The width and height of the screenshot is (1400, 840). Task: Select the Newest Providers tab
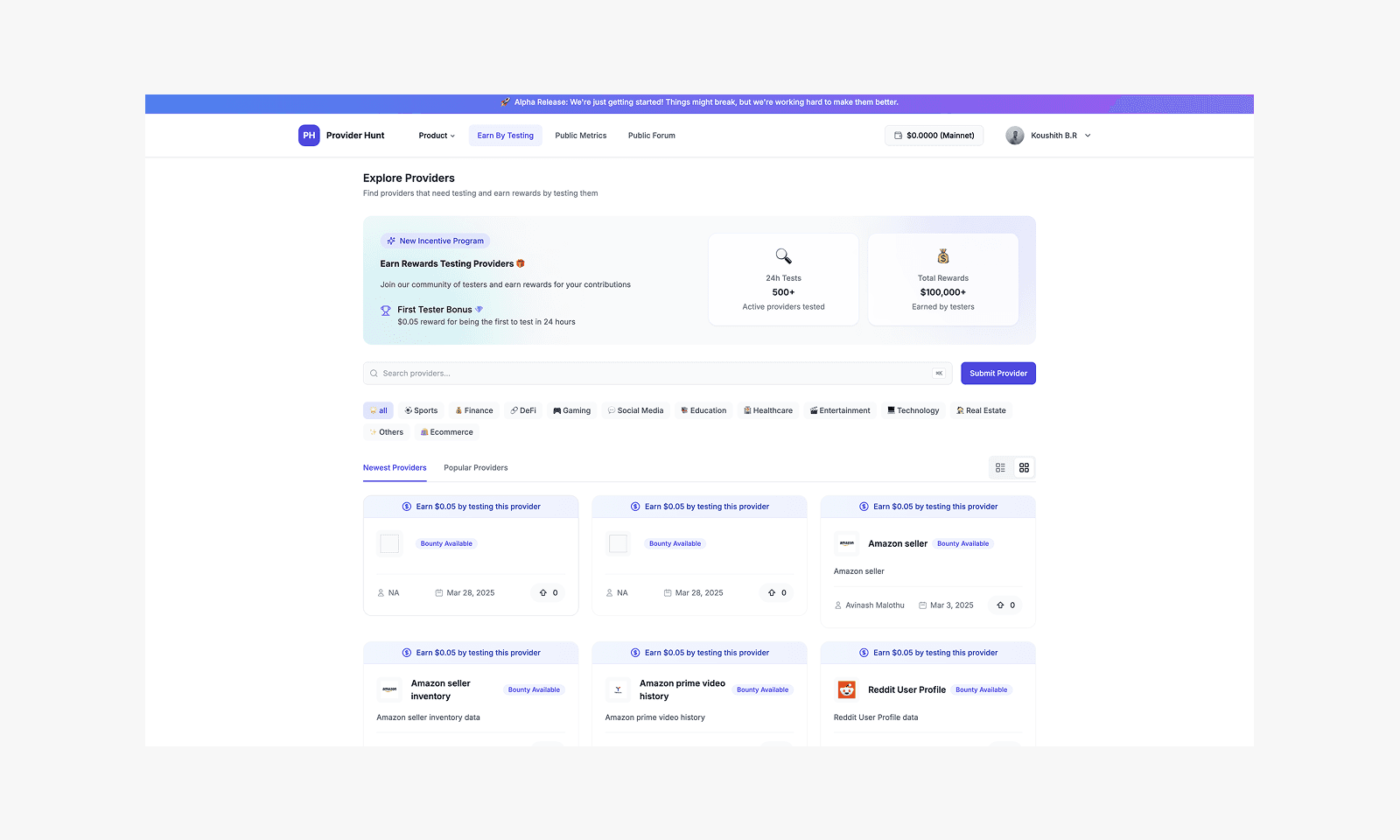pyautogui.click(x=395, y=468)
